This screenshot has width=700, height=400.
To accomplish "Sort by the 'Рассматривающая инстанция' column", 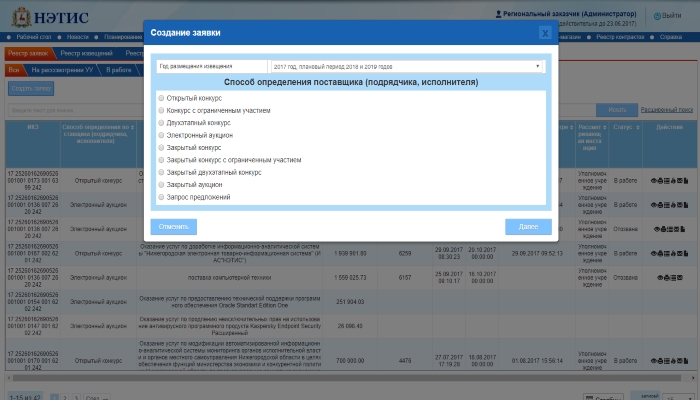I will [604, 128].
